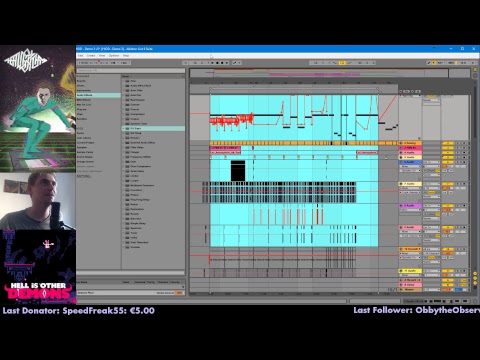Click the Arrangement Record button in transport
The width and height of the screenshot is (480, 360).
[222, 63]
